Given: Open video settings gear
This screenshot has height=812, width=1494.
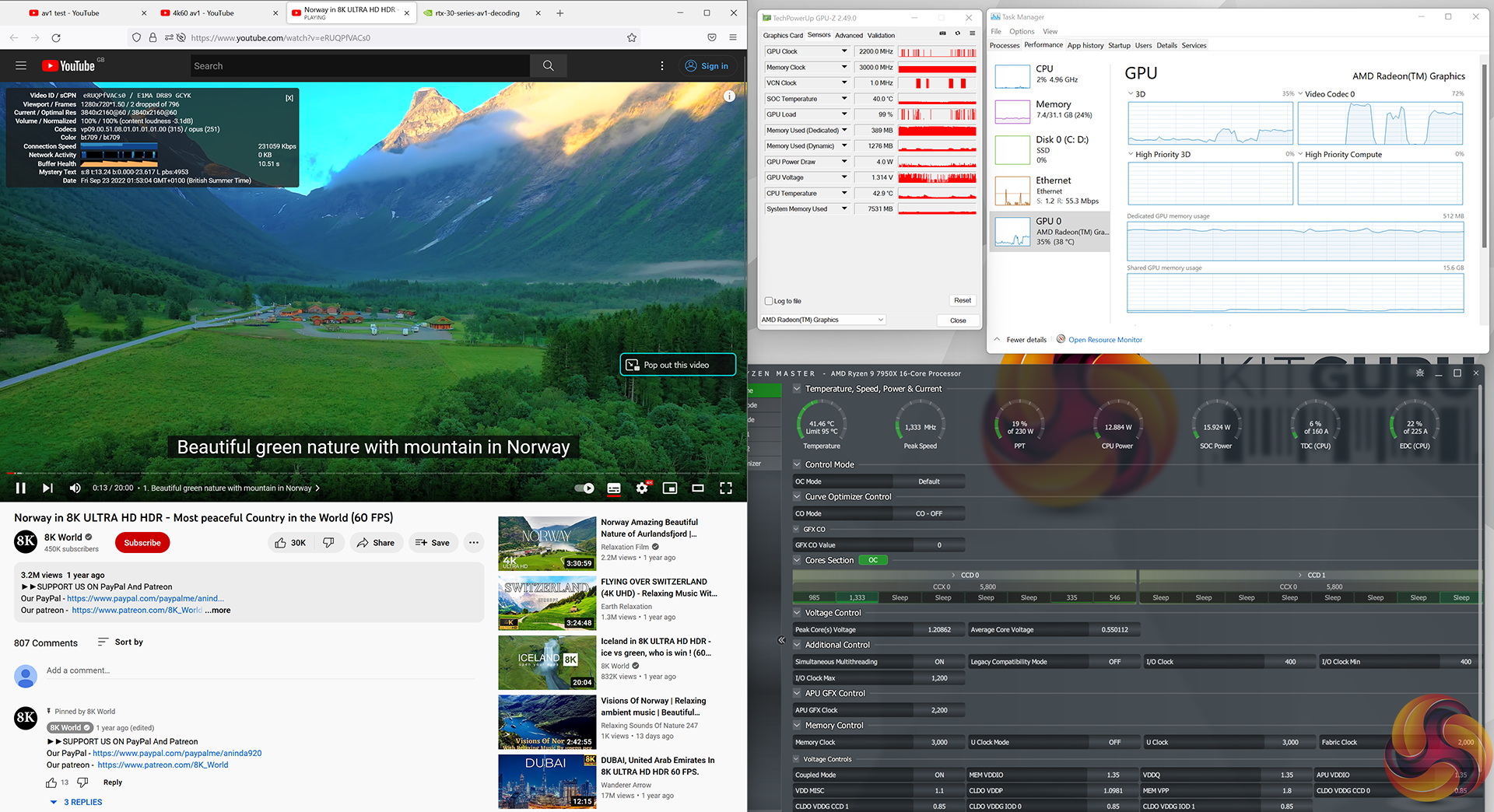Looking at the screenshot, I should tap(641, 488).
